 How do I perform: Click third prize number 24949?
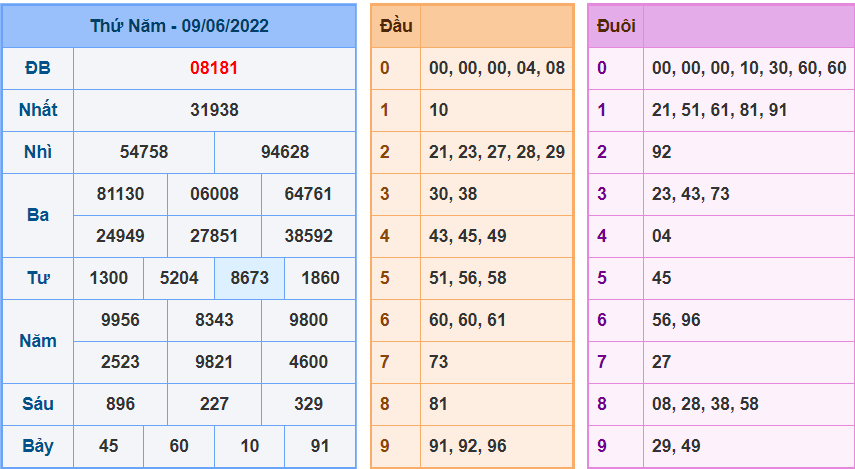tap(121, 236)
